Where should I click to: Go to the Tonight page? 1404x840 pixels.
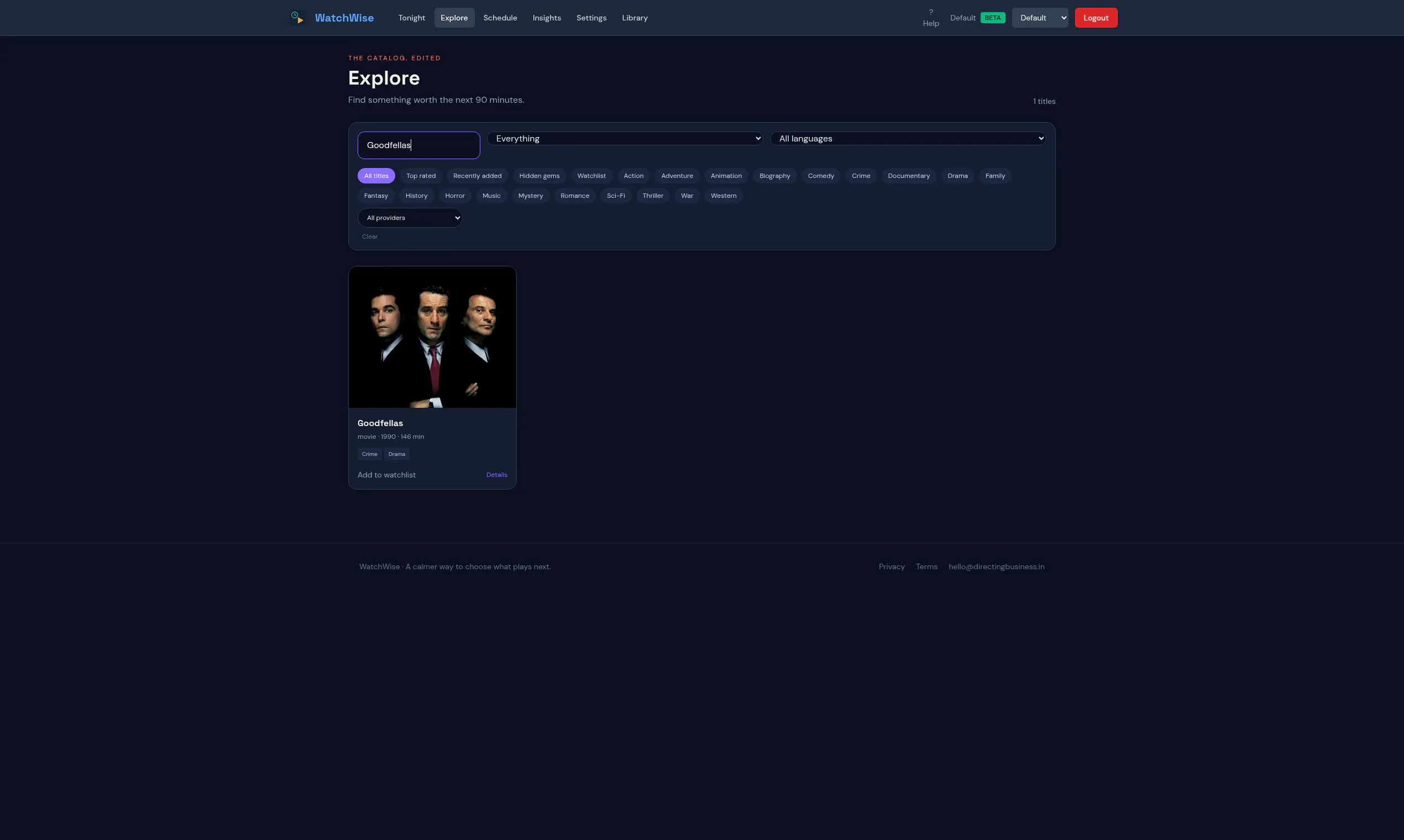412,18
